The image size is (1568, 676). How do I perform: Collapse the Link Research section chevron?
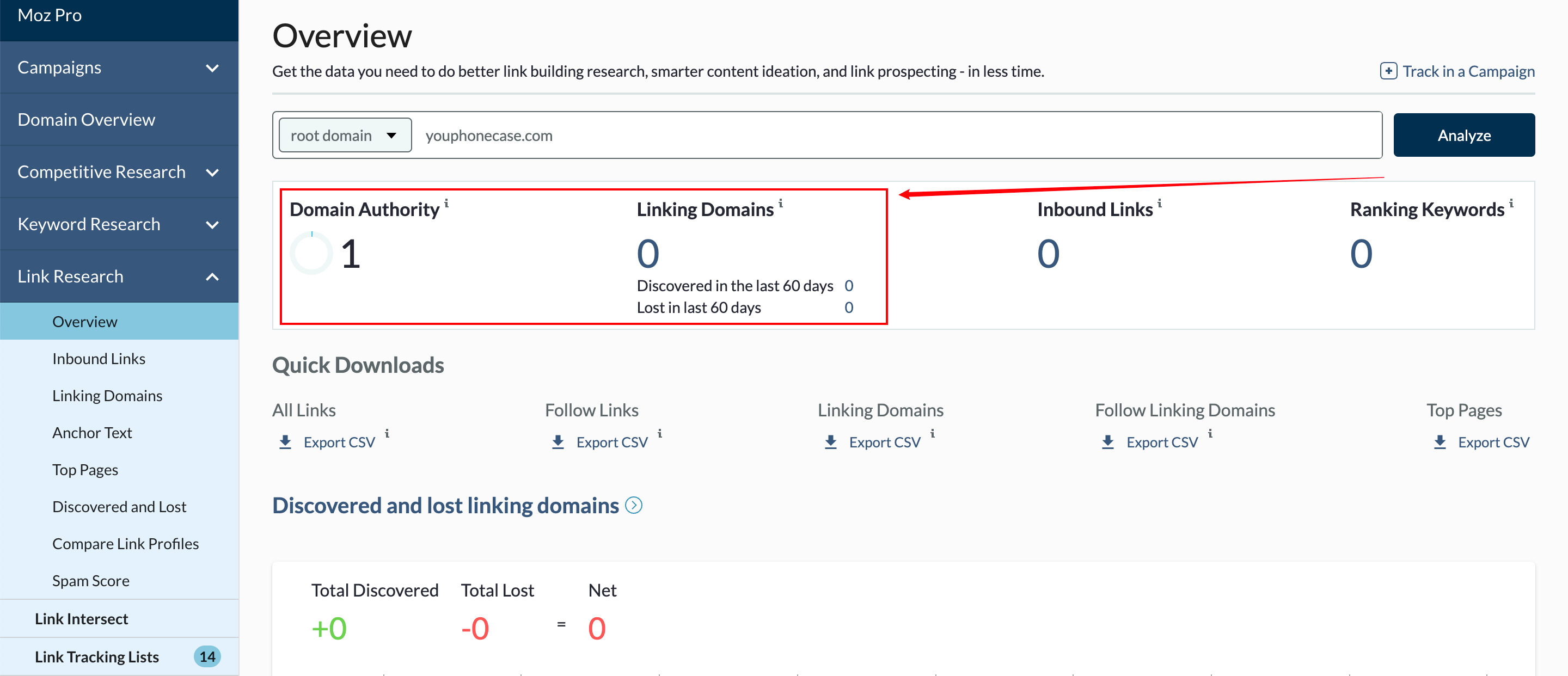[212, 277]
